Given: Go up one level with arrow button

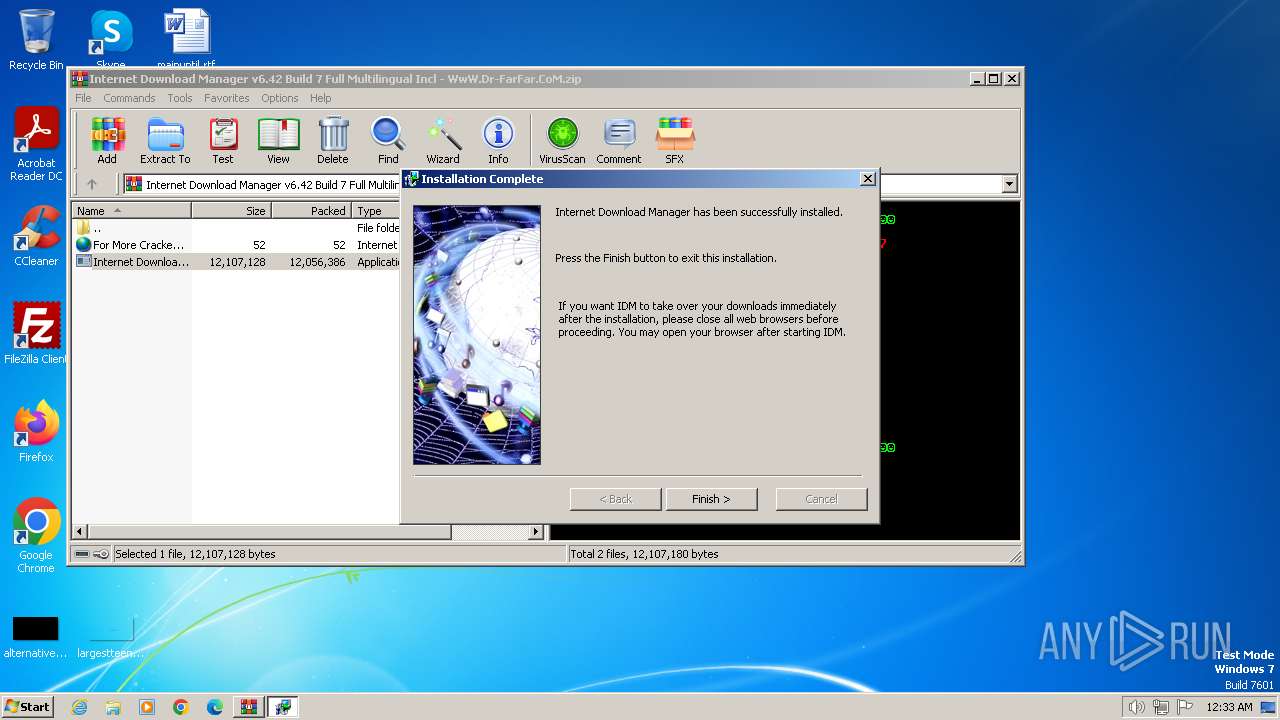Looking at the screenshot, I should pos(92,184).
